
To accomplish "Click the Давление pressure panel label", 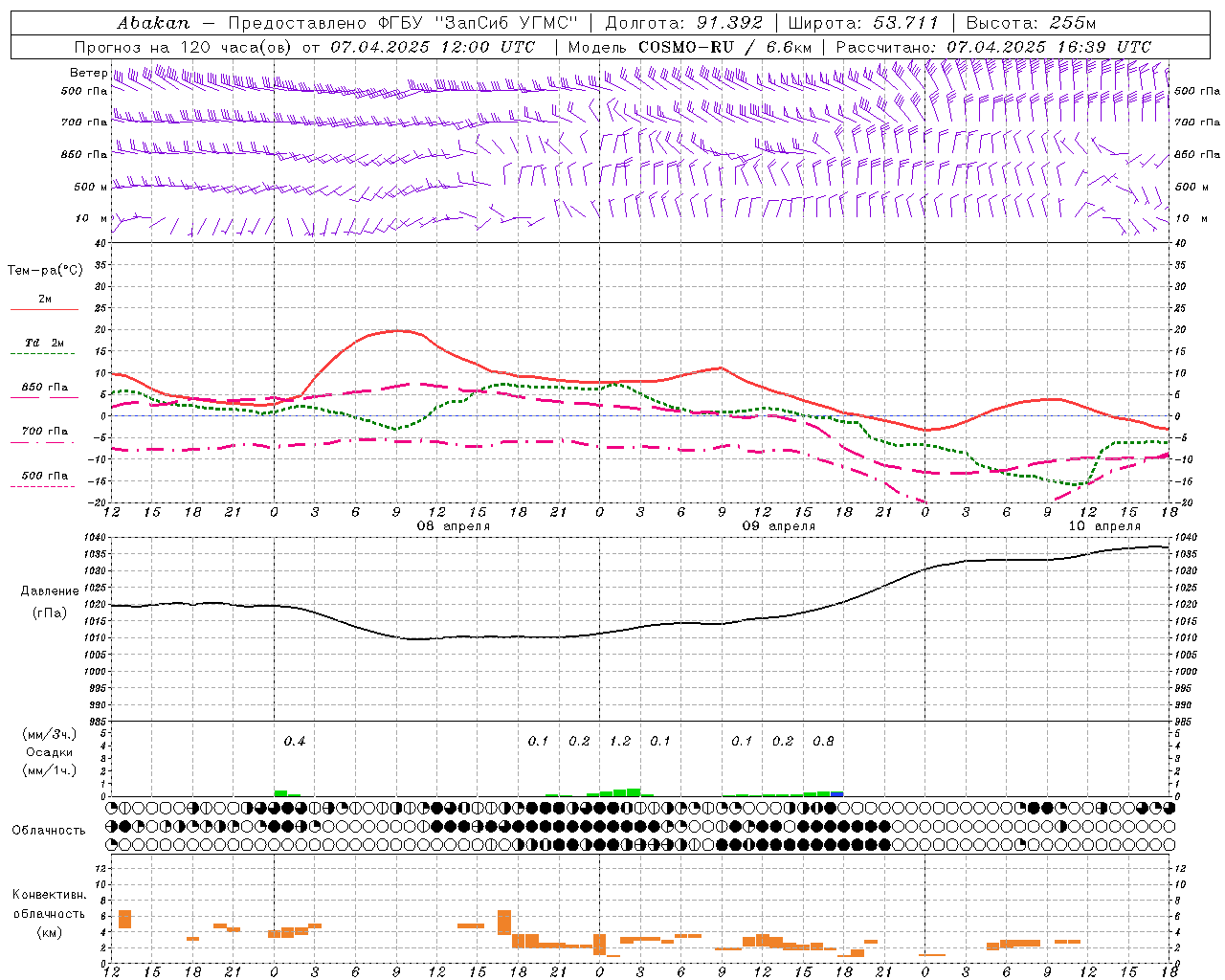I will (50, 591).
